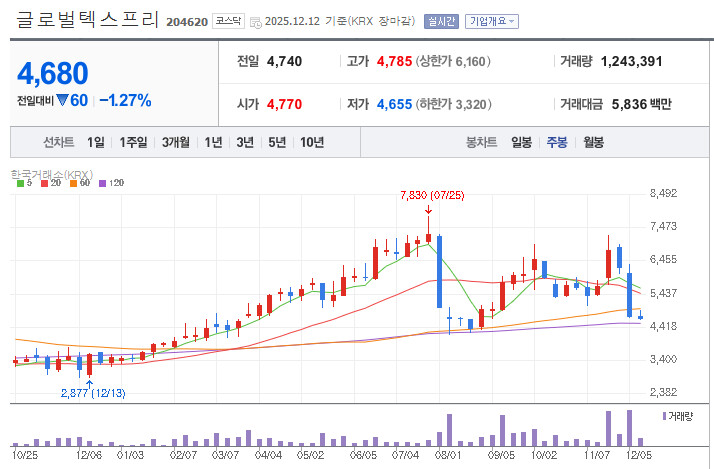Screen dimensions: 714x469
Task: Click the calendar icon next to the date
Action: (x=256, y=22)
